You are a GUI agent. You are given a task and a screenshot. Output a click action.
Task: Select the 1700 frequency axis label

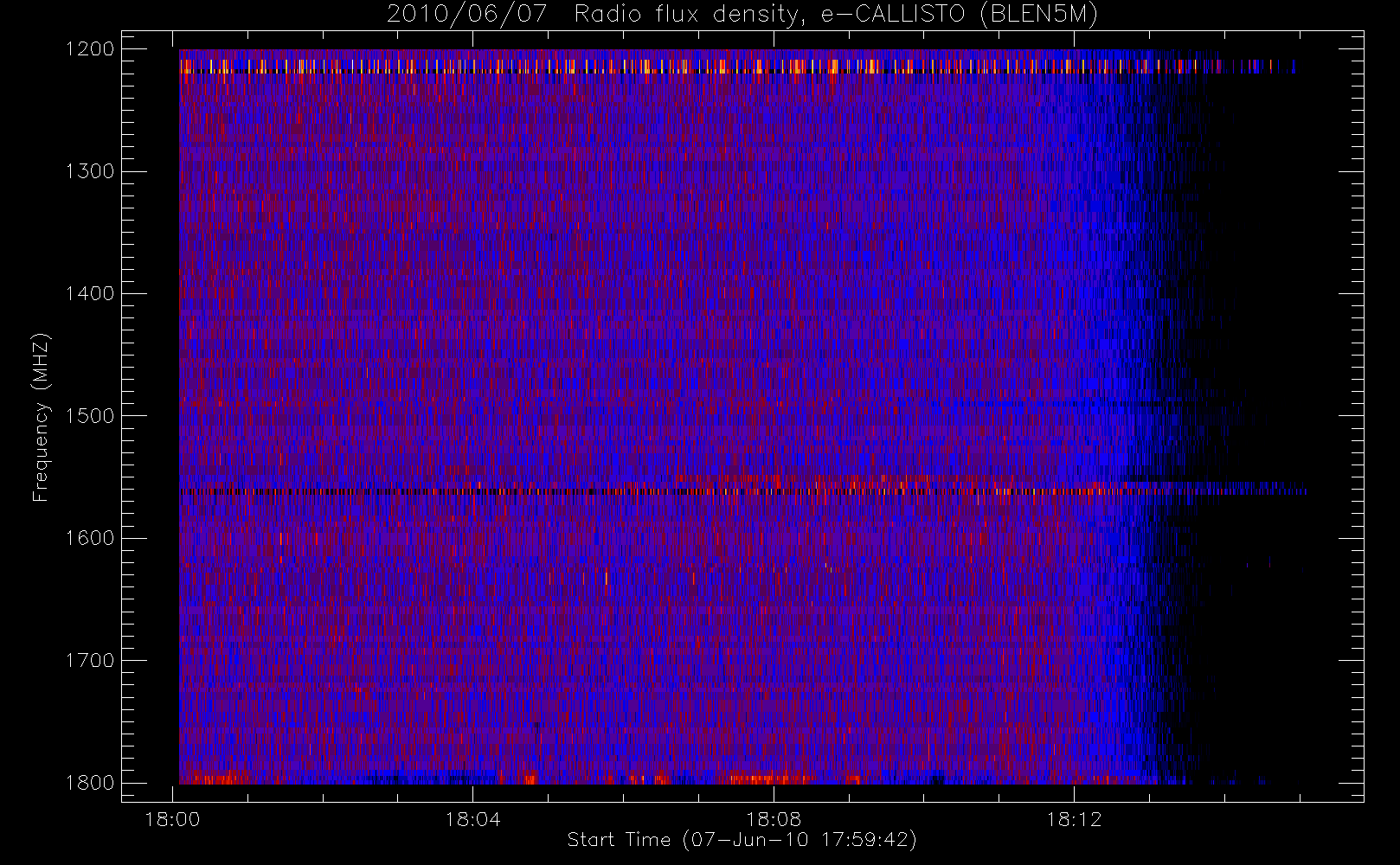pos(90,660)
